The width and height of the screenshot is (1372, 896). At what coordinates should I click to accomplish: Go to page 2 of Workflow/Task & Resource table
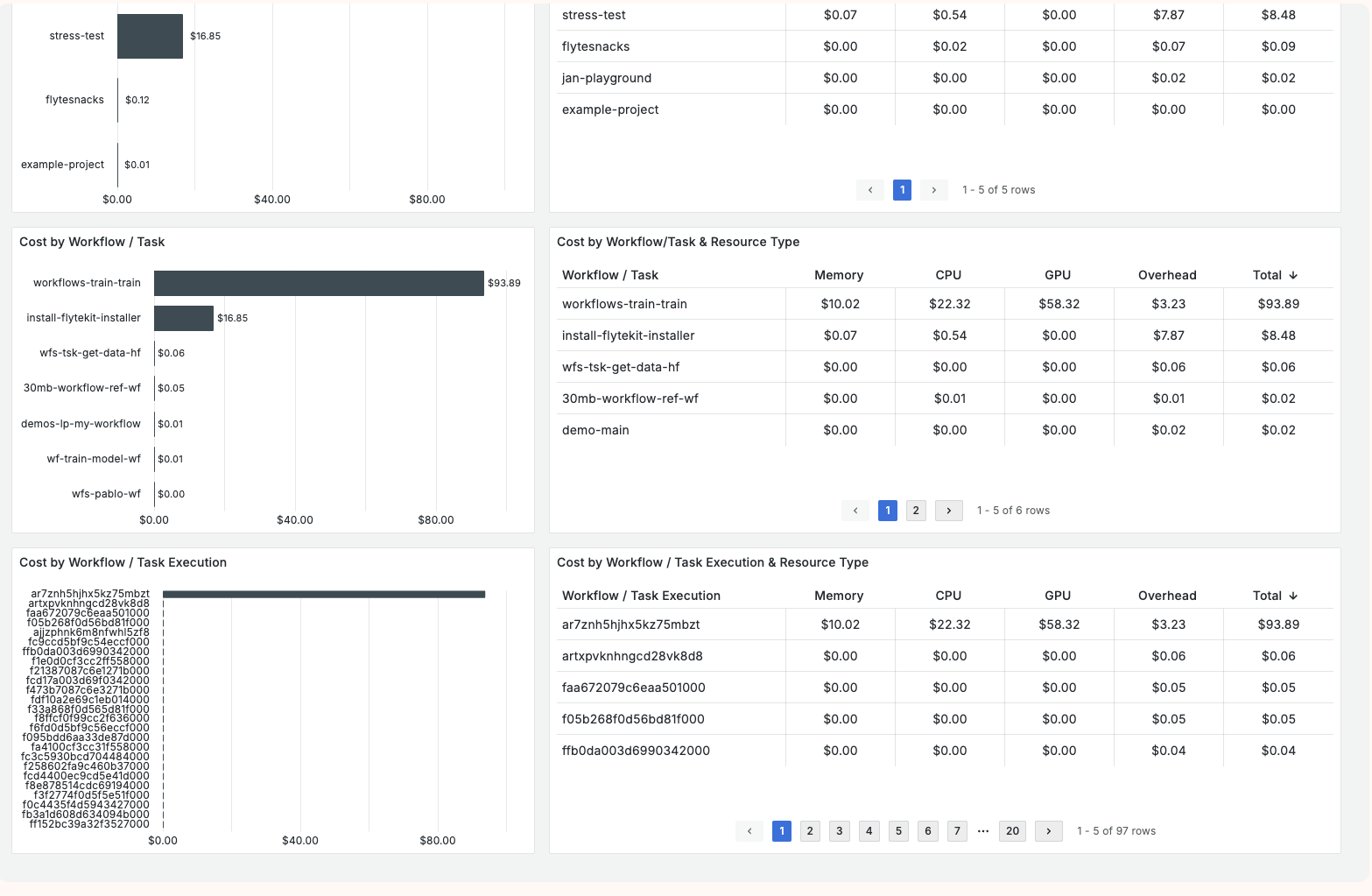pyautogui.click(x=916, y=511)
